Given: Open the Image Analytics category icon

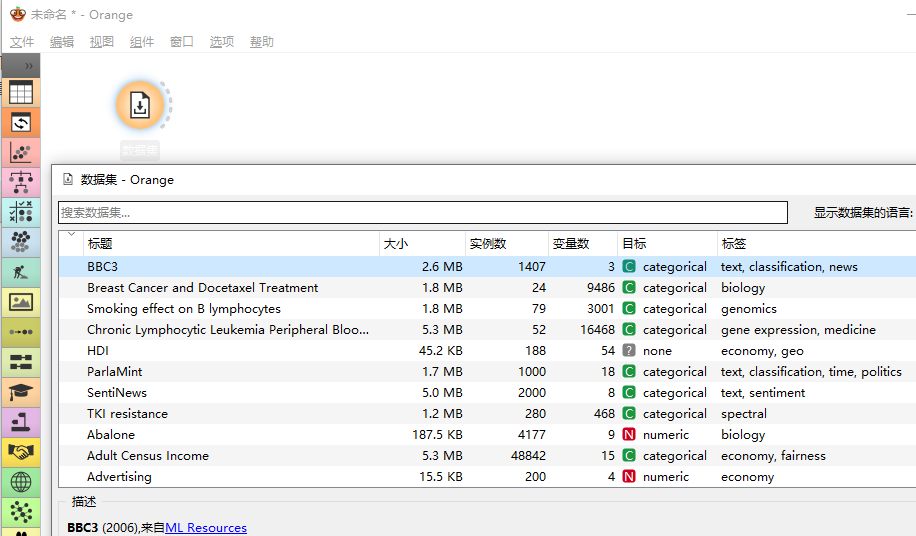Looking at the screenshot, I should [x=21, y=302].
